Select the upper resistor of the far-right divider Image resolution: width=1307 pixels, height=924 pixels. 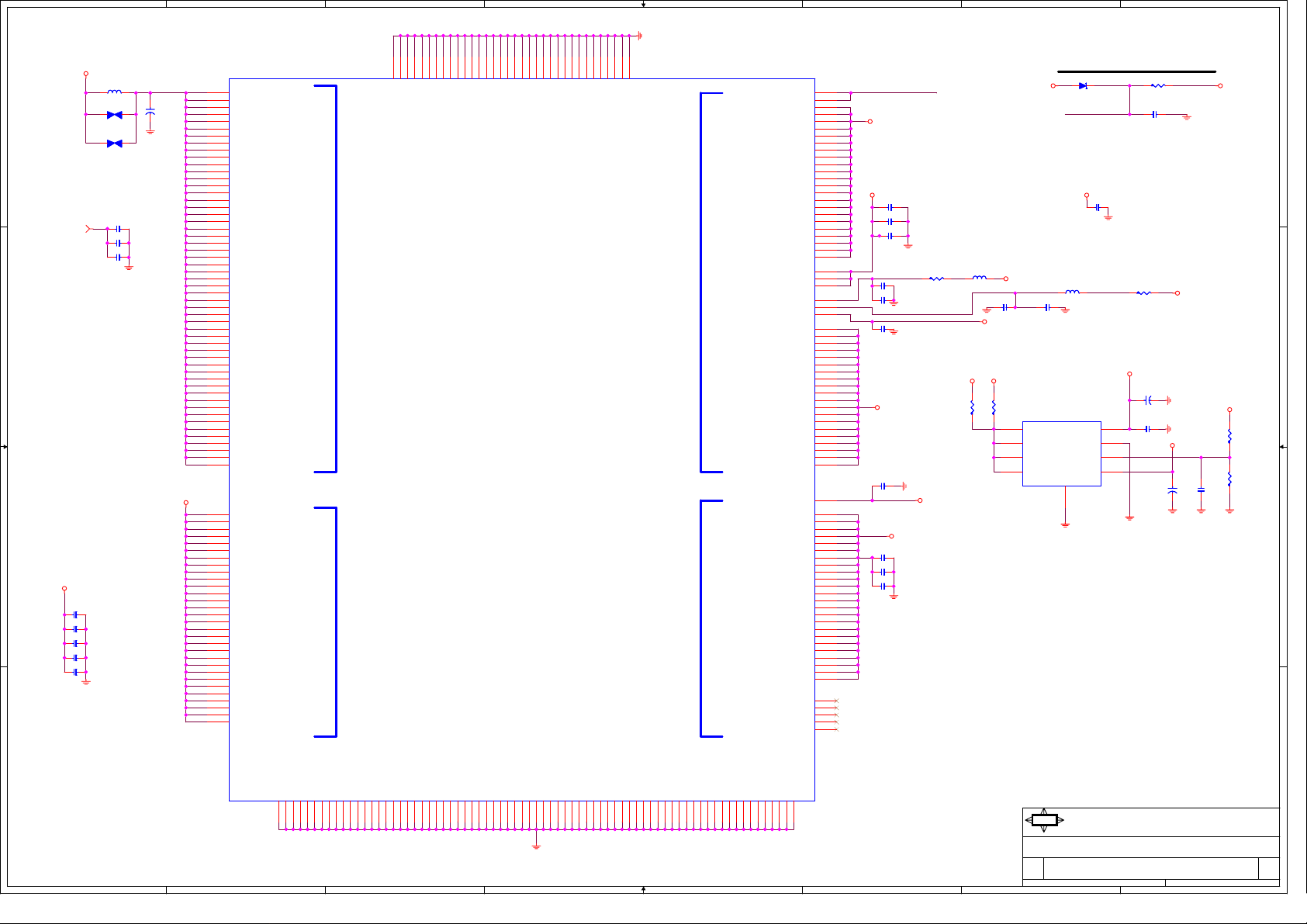[1229, 436]
